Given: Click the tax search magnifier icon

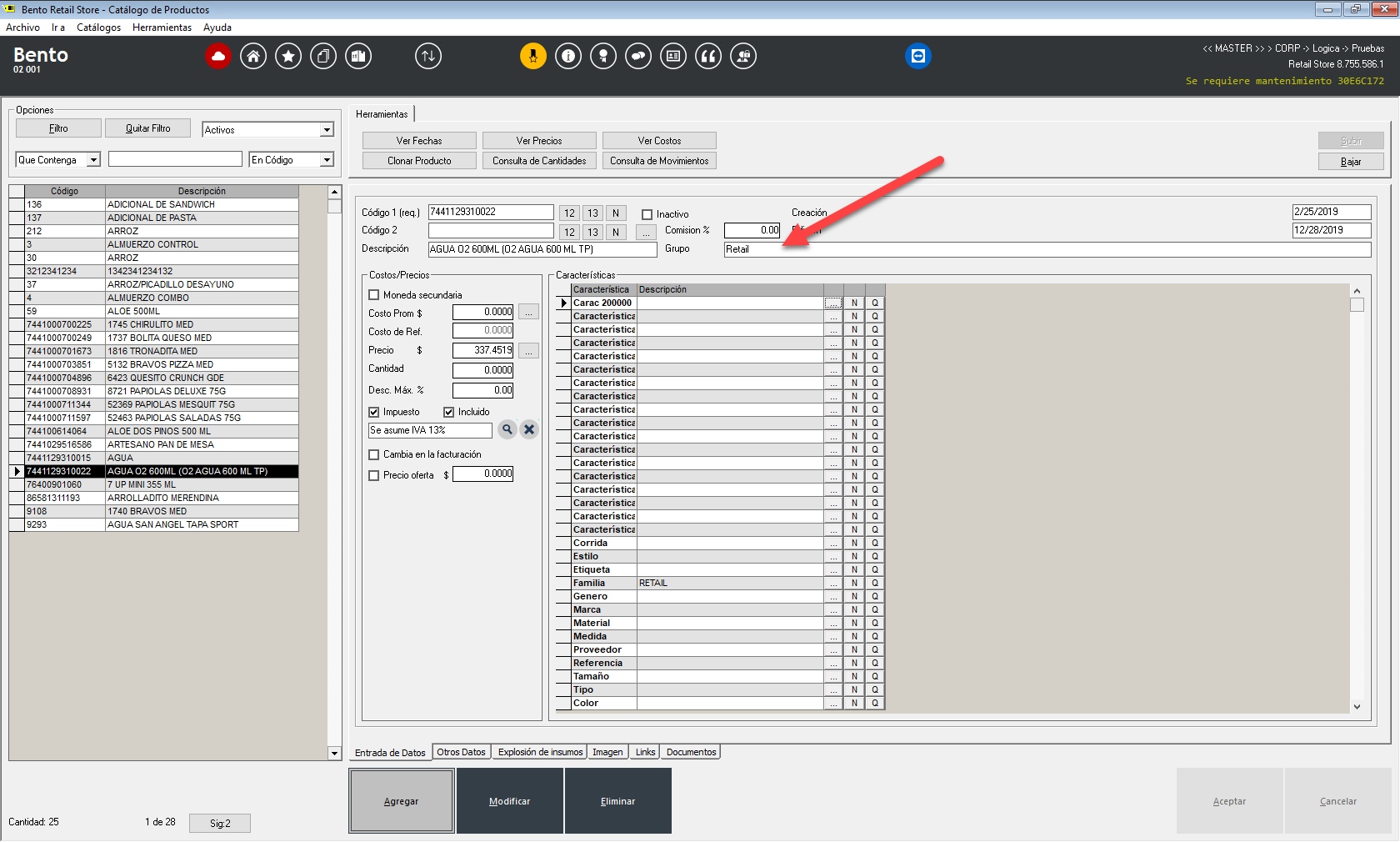Looking at the screenshot, I should coord(507,429).
